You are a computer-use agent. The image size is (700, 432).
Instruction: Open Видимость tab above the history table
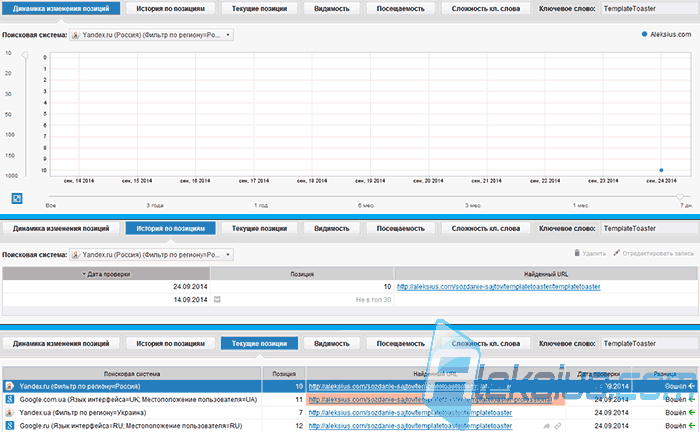pyautogui.click(x=332, y=228)
